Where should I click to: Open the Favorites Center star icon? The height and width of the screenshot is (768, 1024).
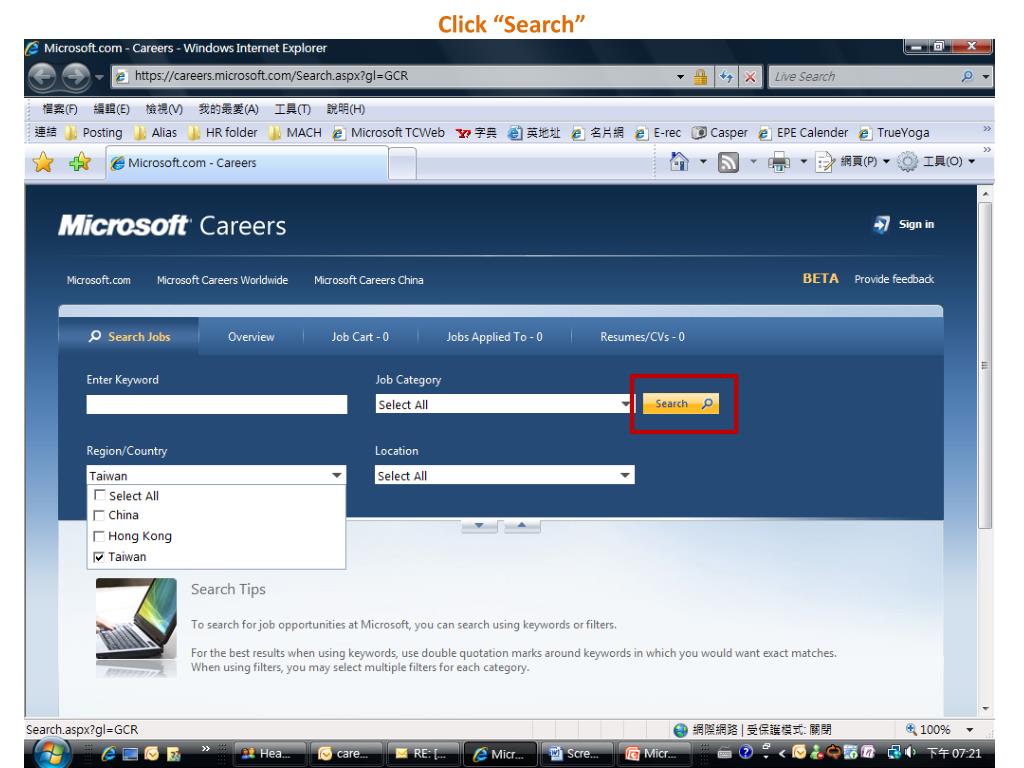[x=43, y=162]
